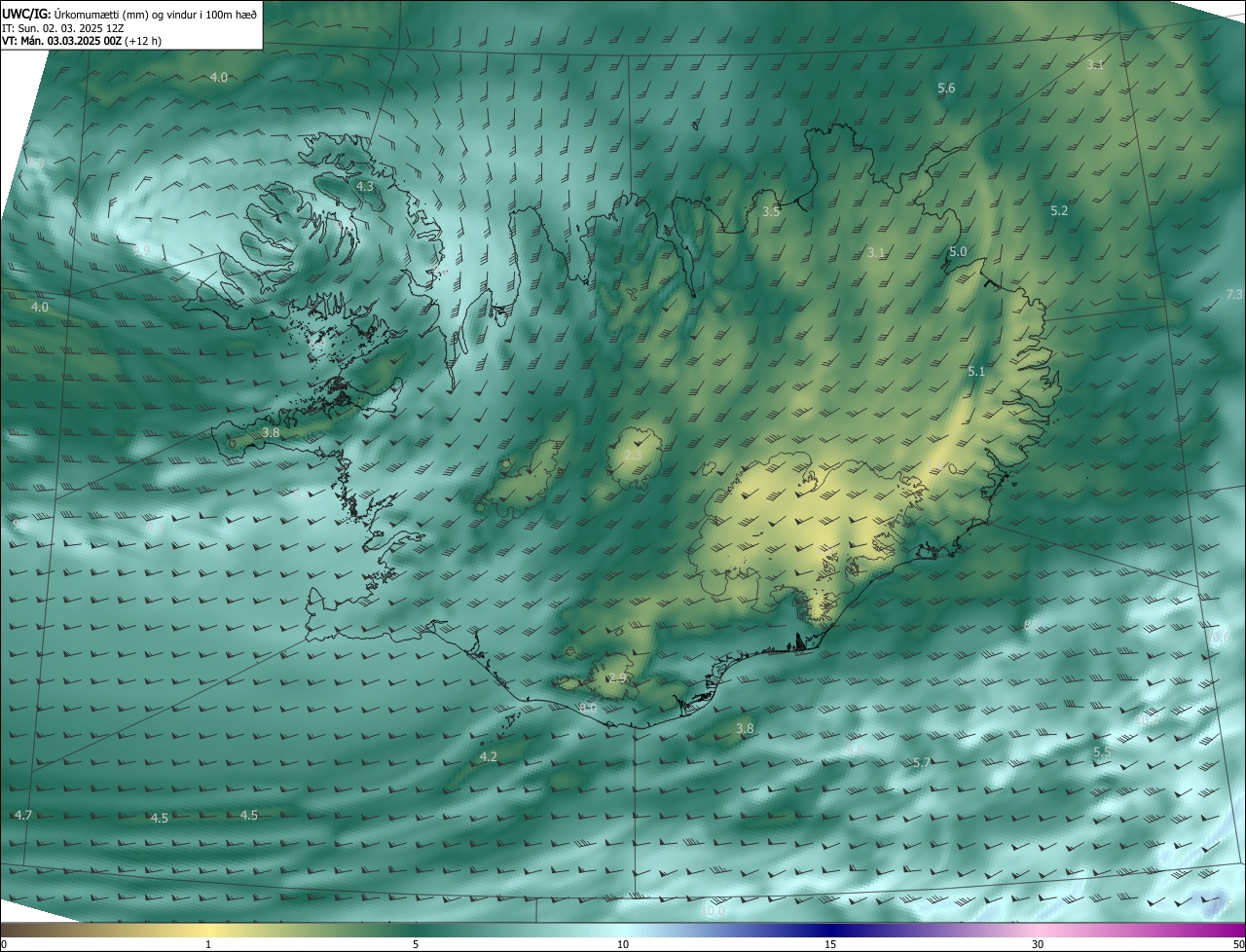The width and height of the screenshot is (1246, 952).
Task: Click the 5 tick on the colour scale
Action: point(416,944)
